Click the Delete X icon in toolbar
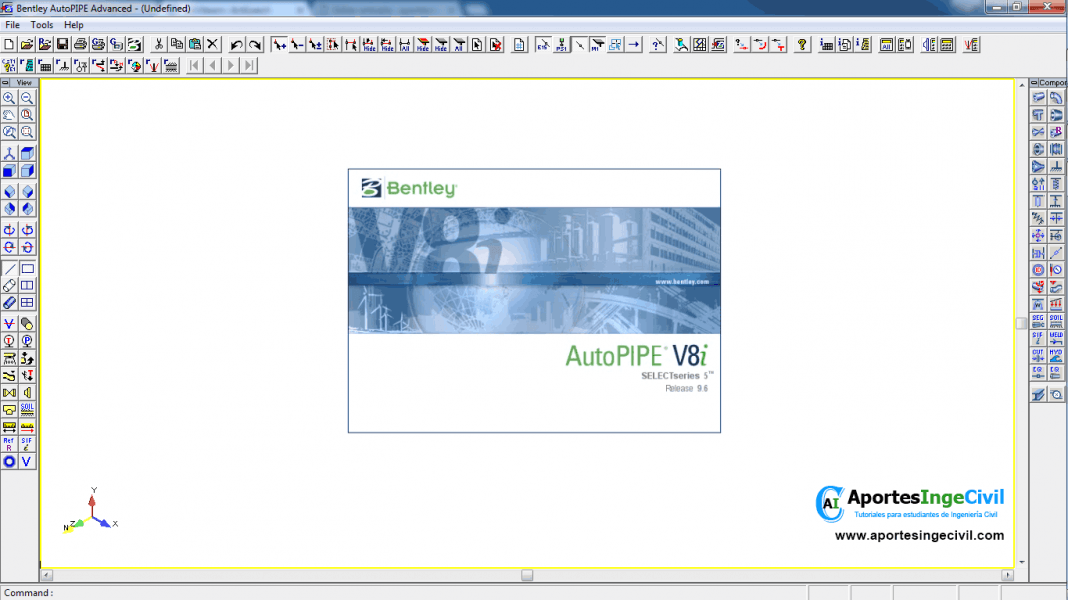The width and height of the screenshot is (1068, 600). (212, 45)
